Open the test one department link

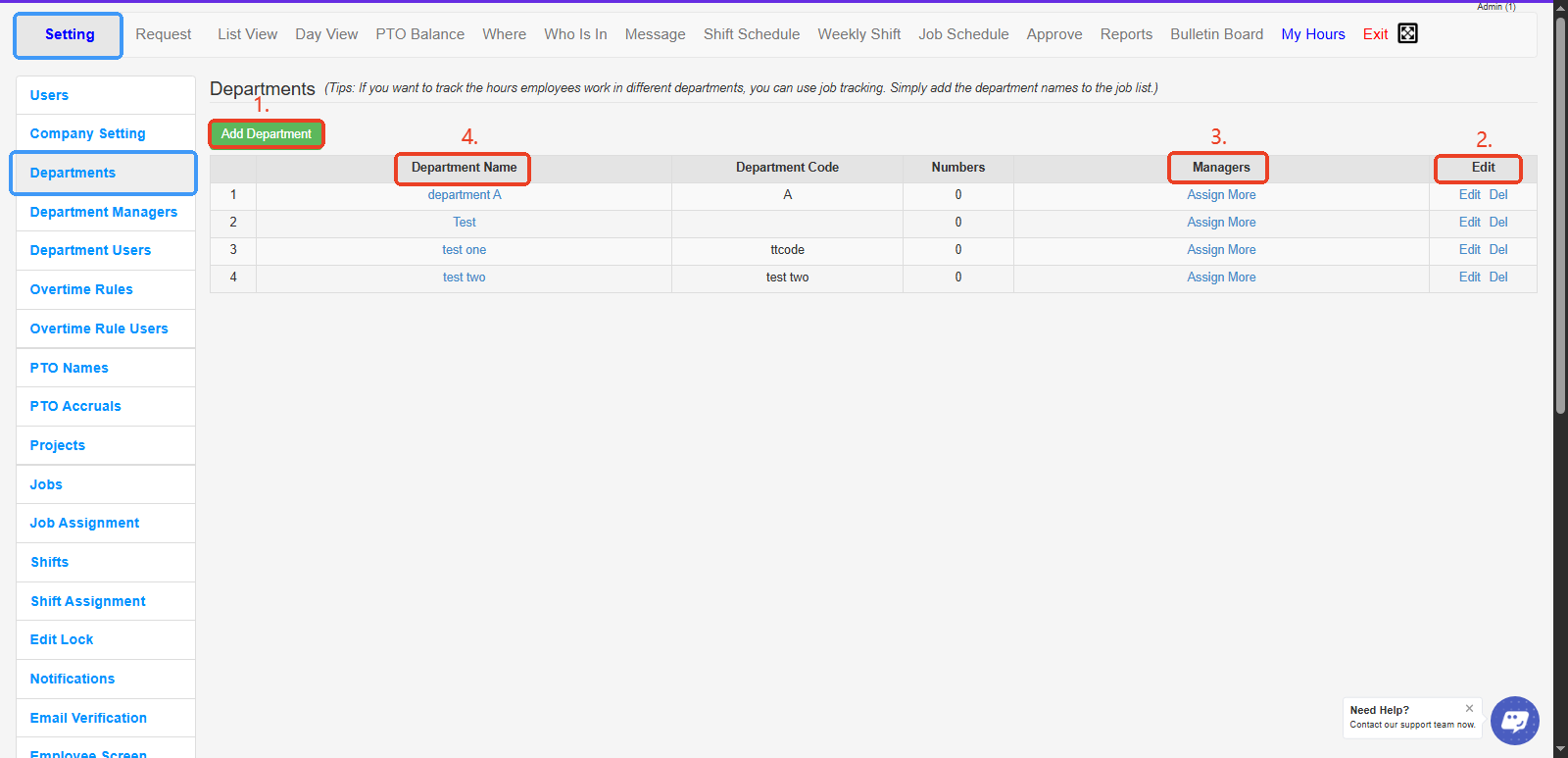pyautogui.click(x=464, y=250)
